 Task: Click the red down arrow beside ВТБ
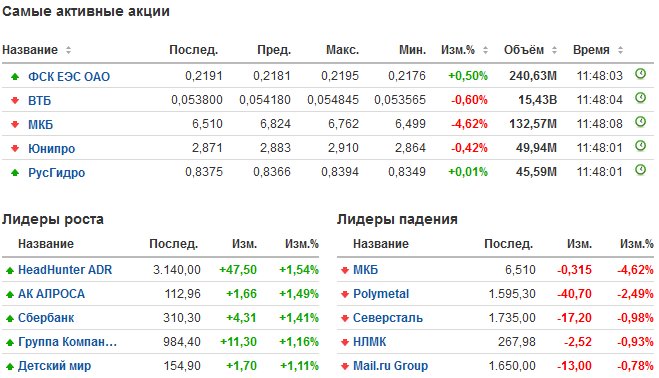[15, 100]
